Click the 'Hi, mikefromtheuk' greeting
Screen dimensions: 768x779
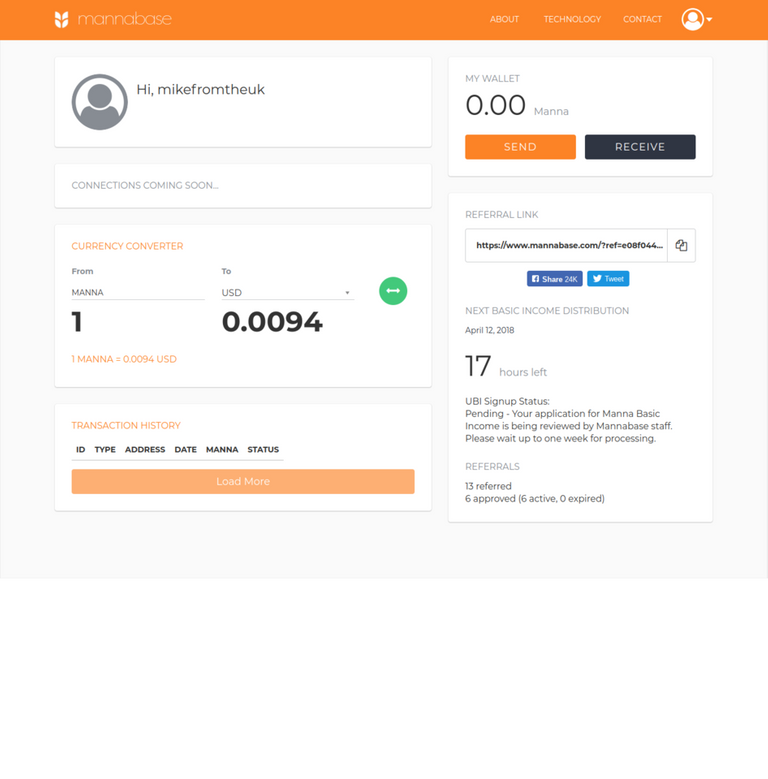pyautogui.click(x=201, y=90)
